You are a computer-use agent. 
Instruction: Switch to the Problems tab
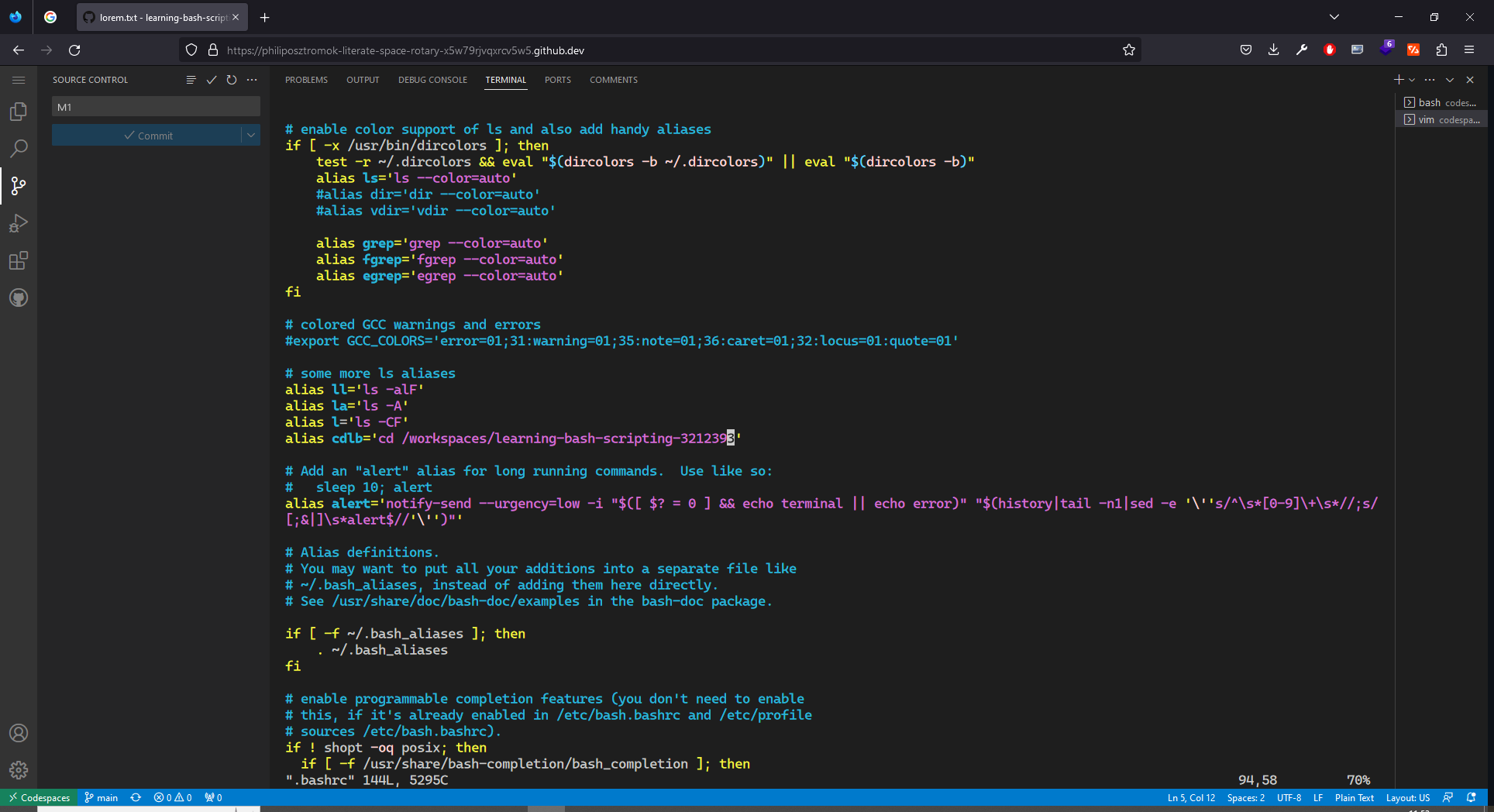click(306, 80)
